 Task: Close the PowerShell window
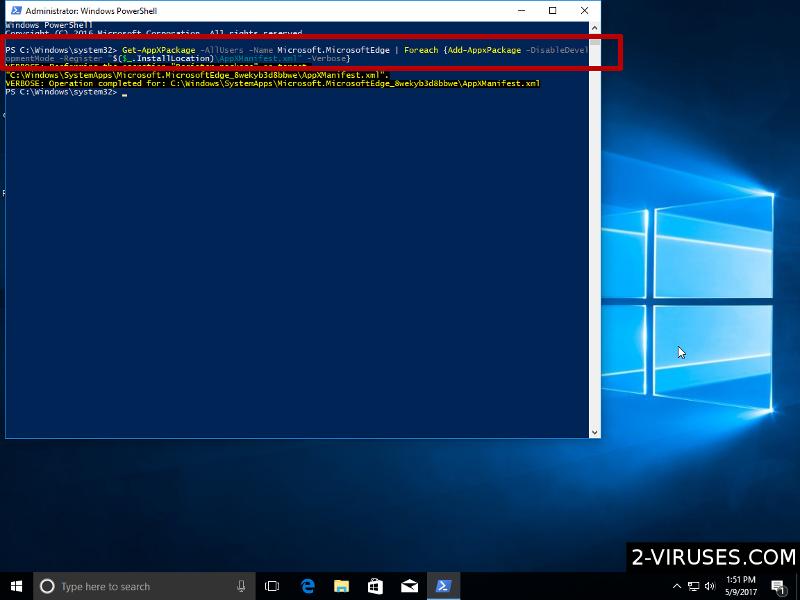(x=584, y=11)
